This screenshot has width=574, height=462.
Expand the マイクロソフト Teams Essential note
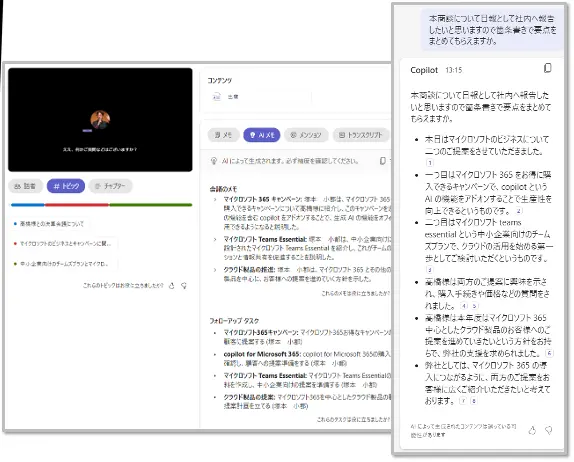215,239
